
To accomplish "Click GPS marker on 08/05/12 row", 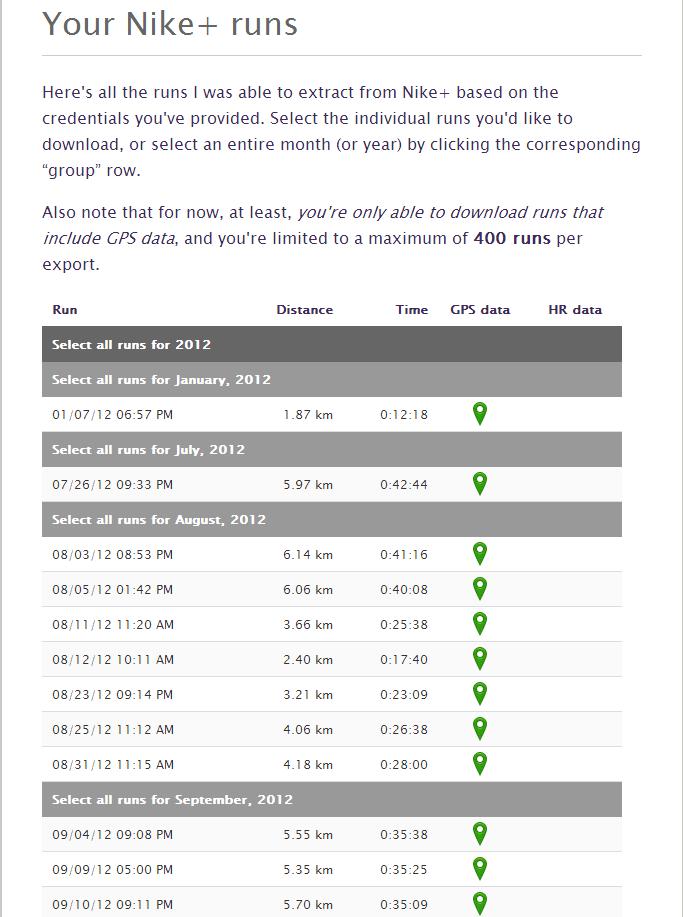I will pos(480,588).
